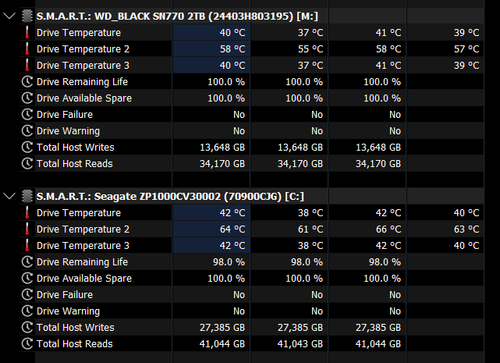Viewport: 500px width, 363px height.
Task: Click highlighted '42 °C' in Seagate Drive Temperature 3 row
Action: tap(232, 246)
